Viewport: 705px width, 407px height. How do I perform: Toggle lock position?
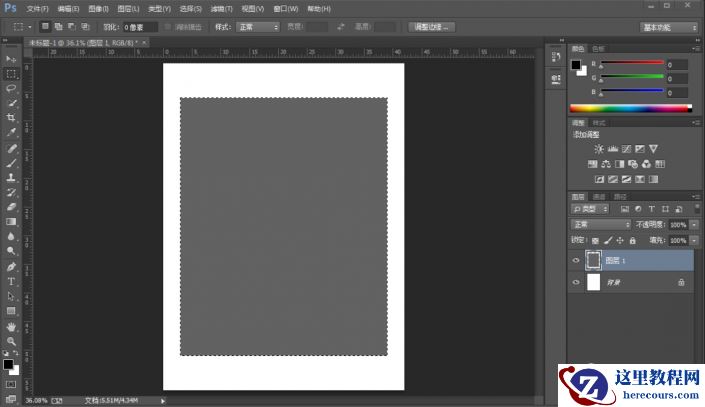pos(620,241)
